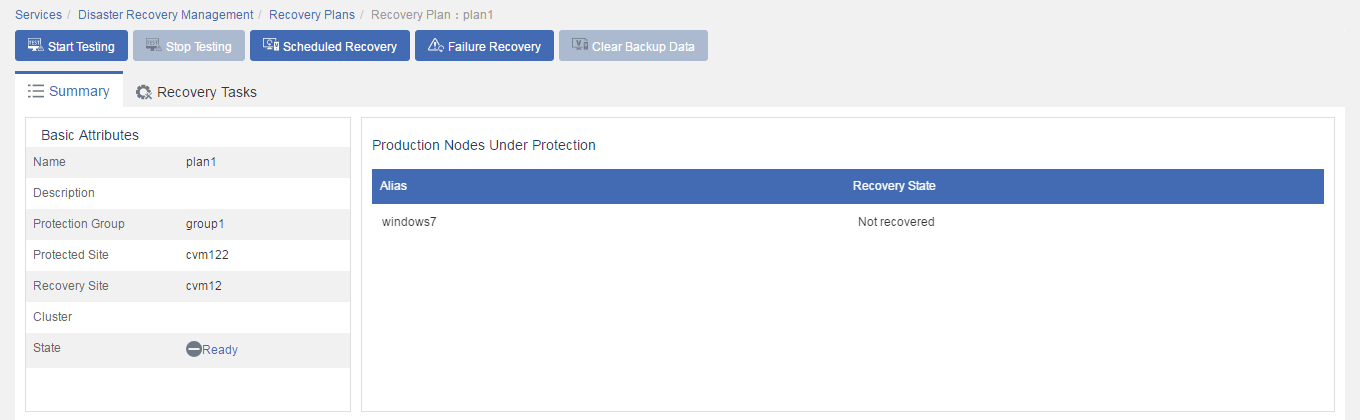Viewport: 1360px width, 420px height.
Task: Click the Ready state link
Action: coord(220,350)
